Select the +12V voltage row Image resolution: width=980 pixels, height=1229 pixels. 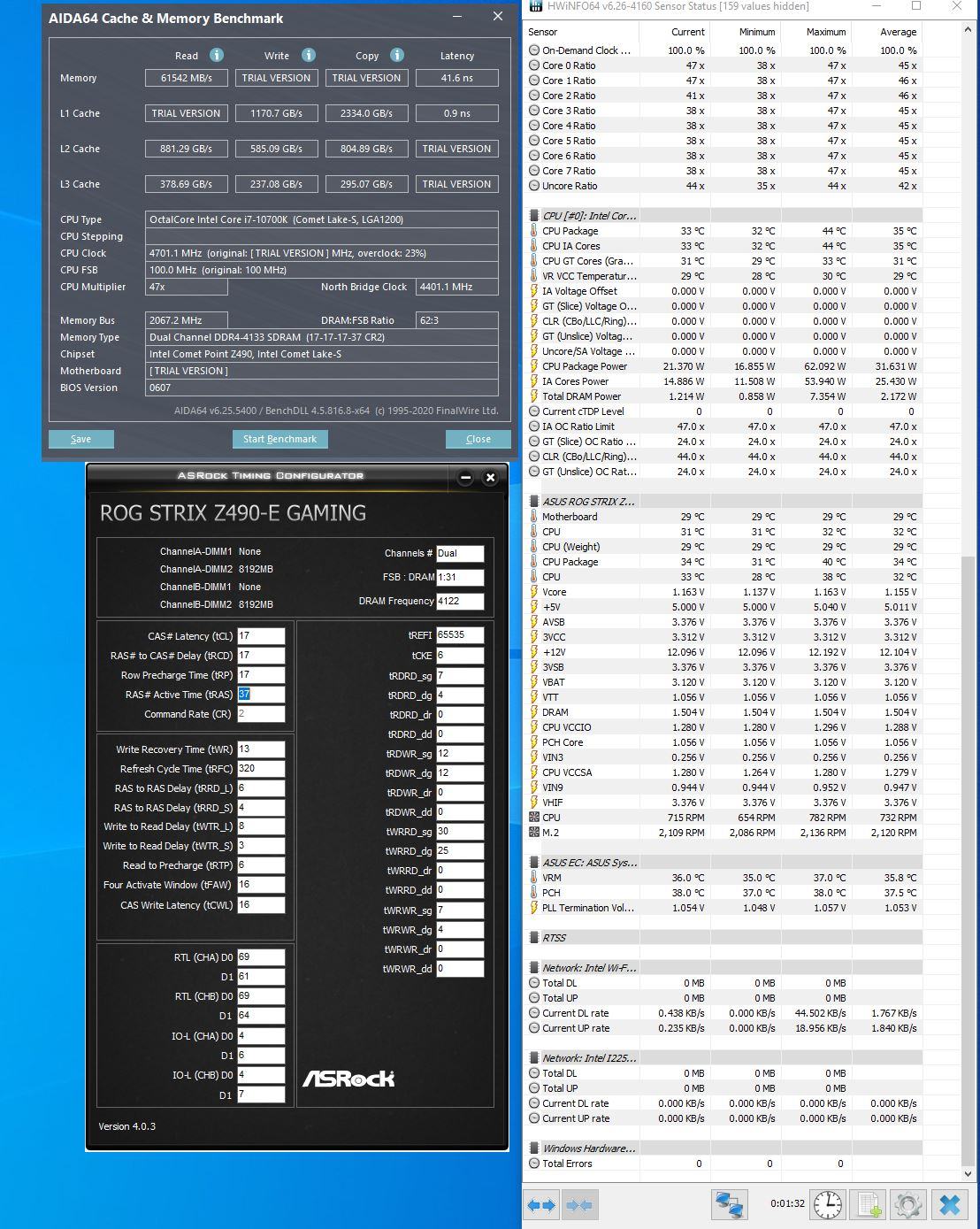coord(724,652)
